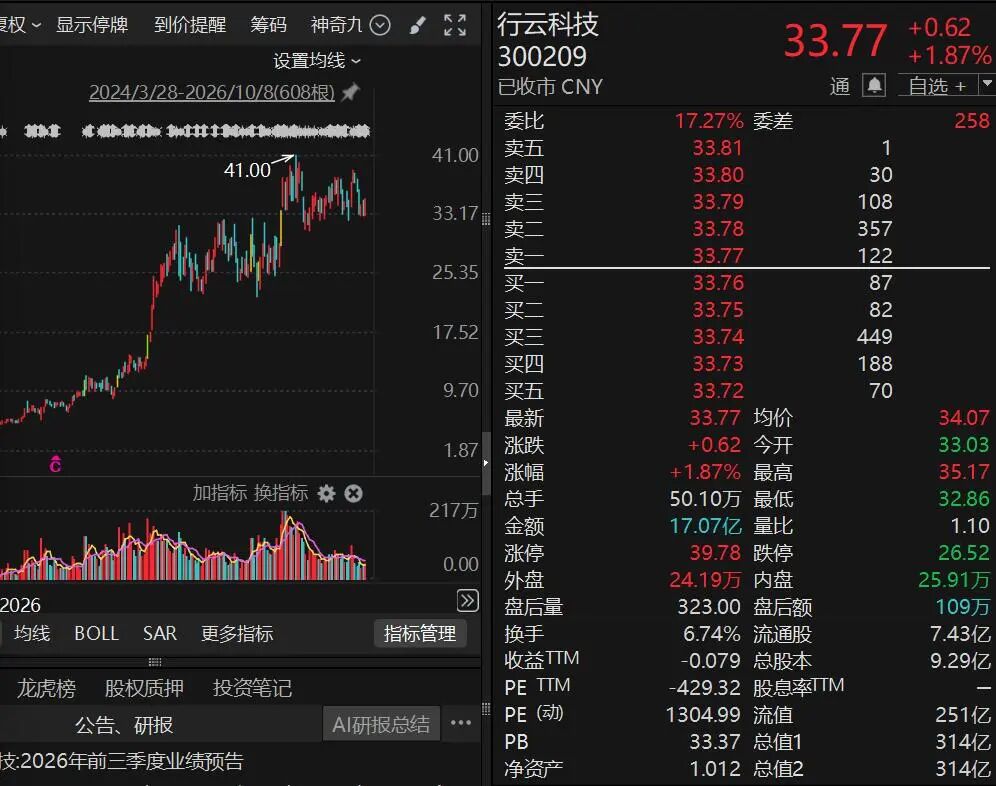Click the 买五 price 33.72
This screenshot has height=786, width=996.
(718, 390)
